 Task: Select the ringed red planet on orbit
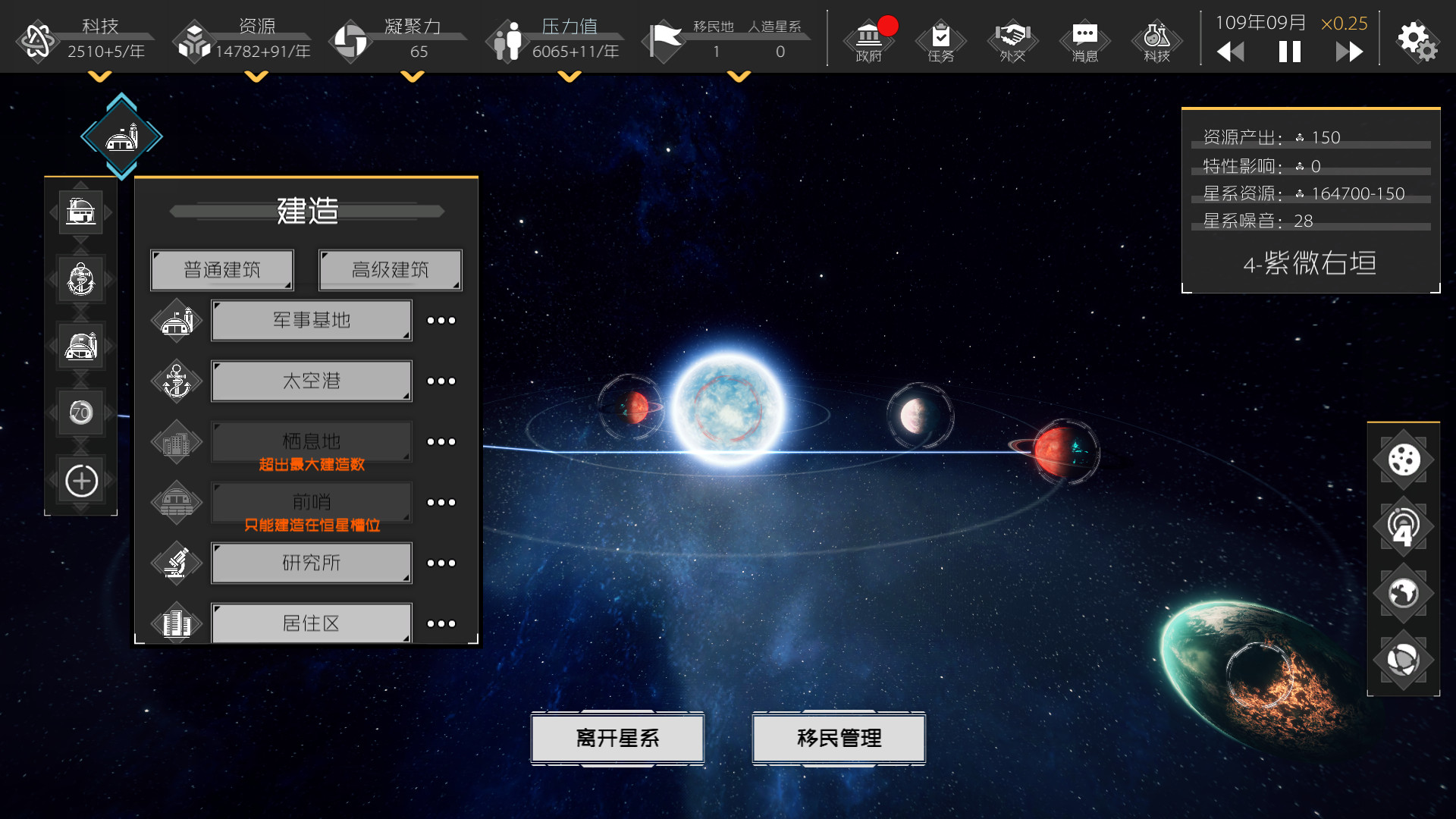point(1060,452)
